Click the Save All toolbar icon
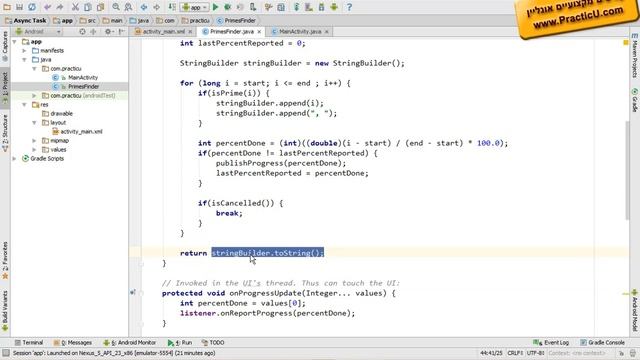 pos(19,7)
